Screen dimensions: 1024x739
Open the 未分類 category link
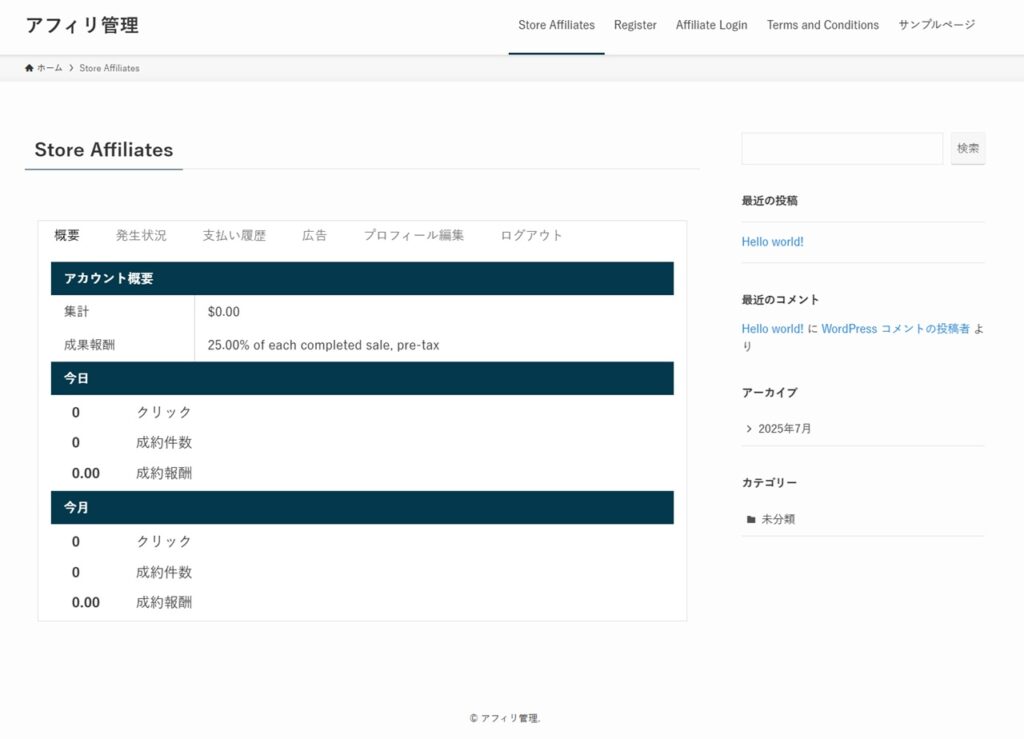click(778, 520)
